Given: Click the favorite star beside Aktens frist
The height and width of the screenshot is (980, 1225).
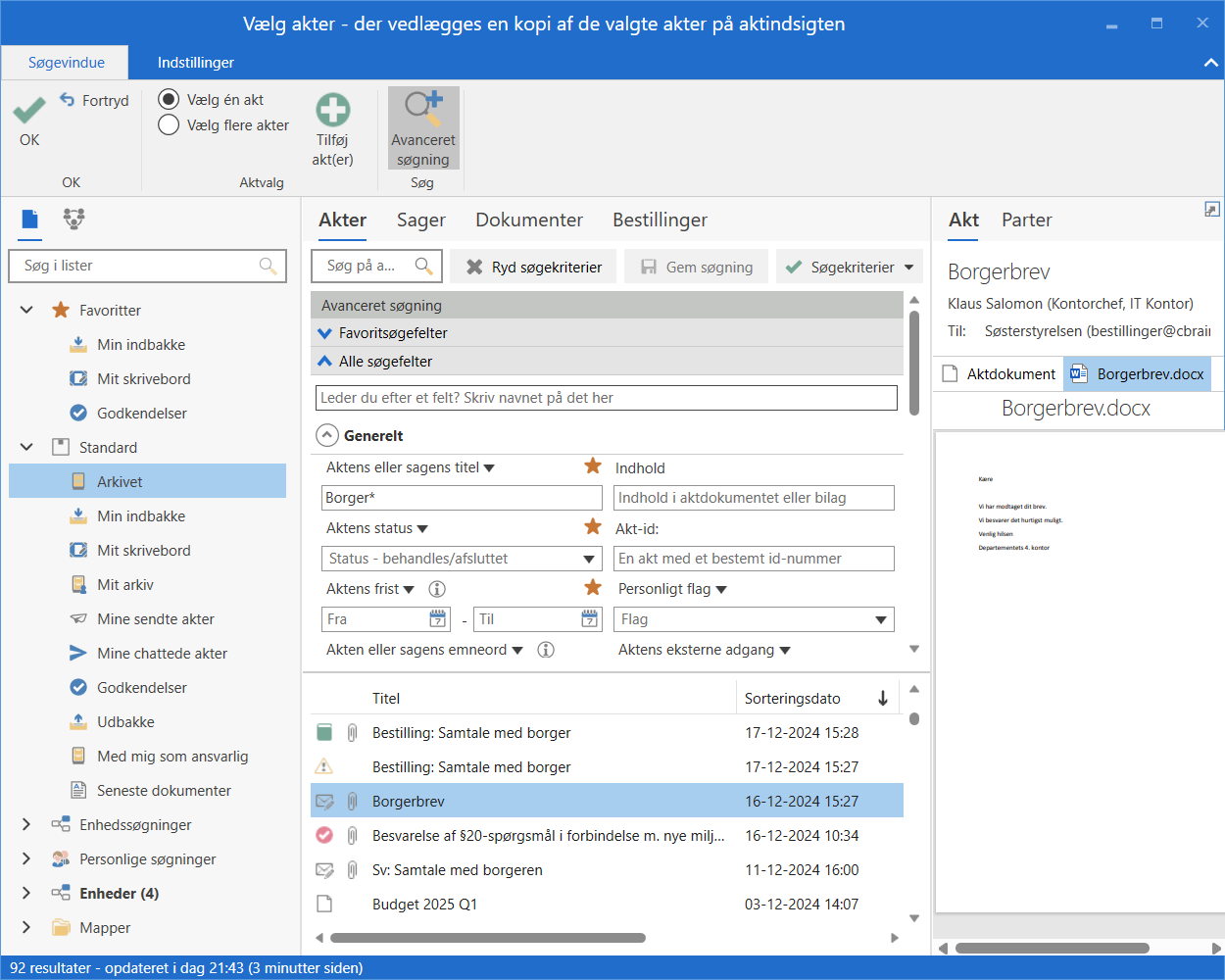Looking at the screenshot, I should tap(593, 588).
